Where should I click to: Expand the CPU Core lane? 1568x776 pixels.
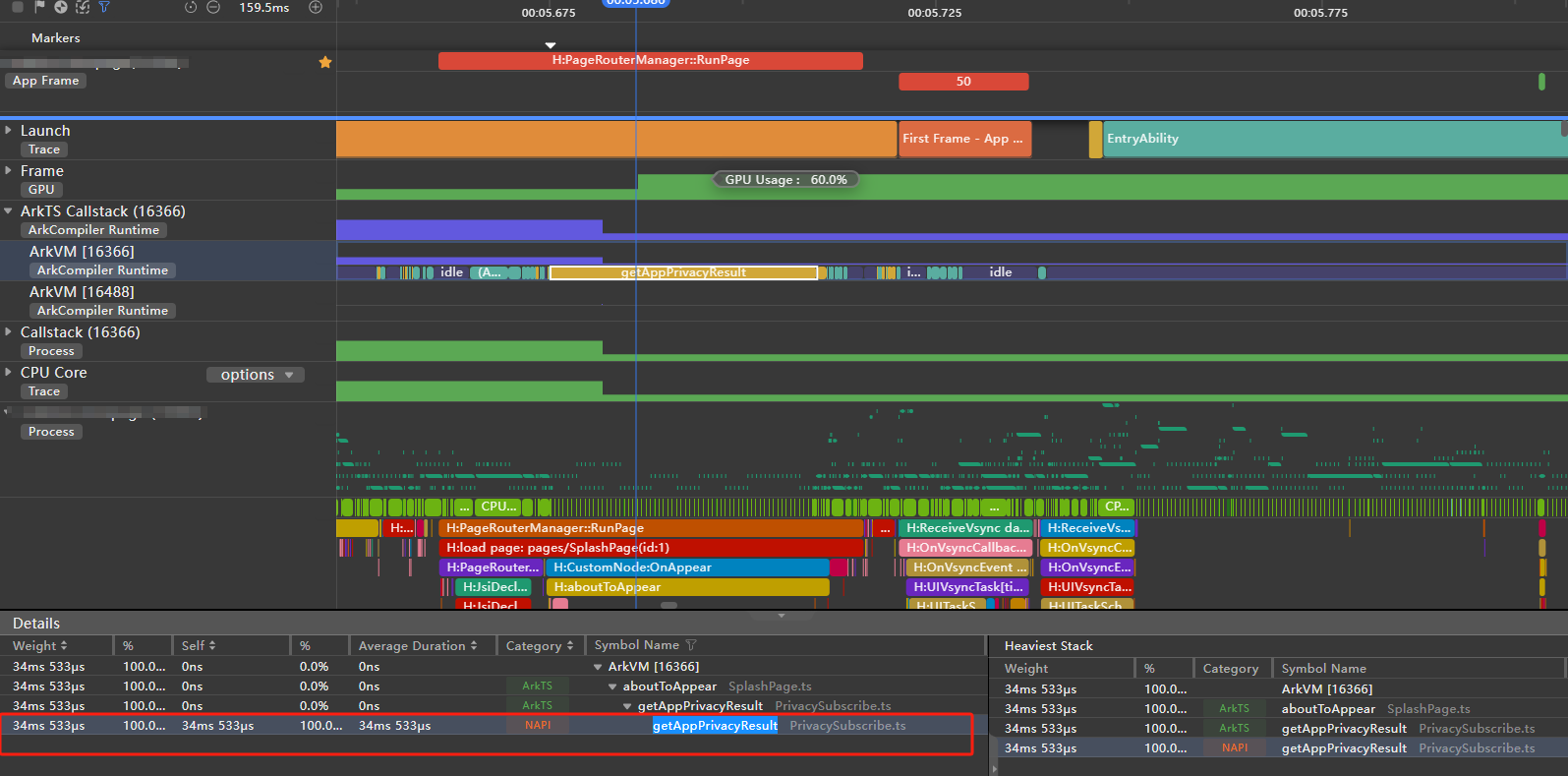(x=8, y=372)
